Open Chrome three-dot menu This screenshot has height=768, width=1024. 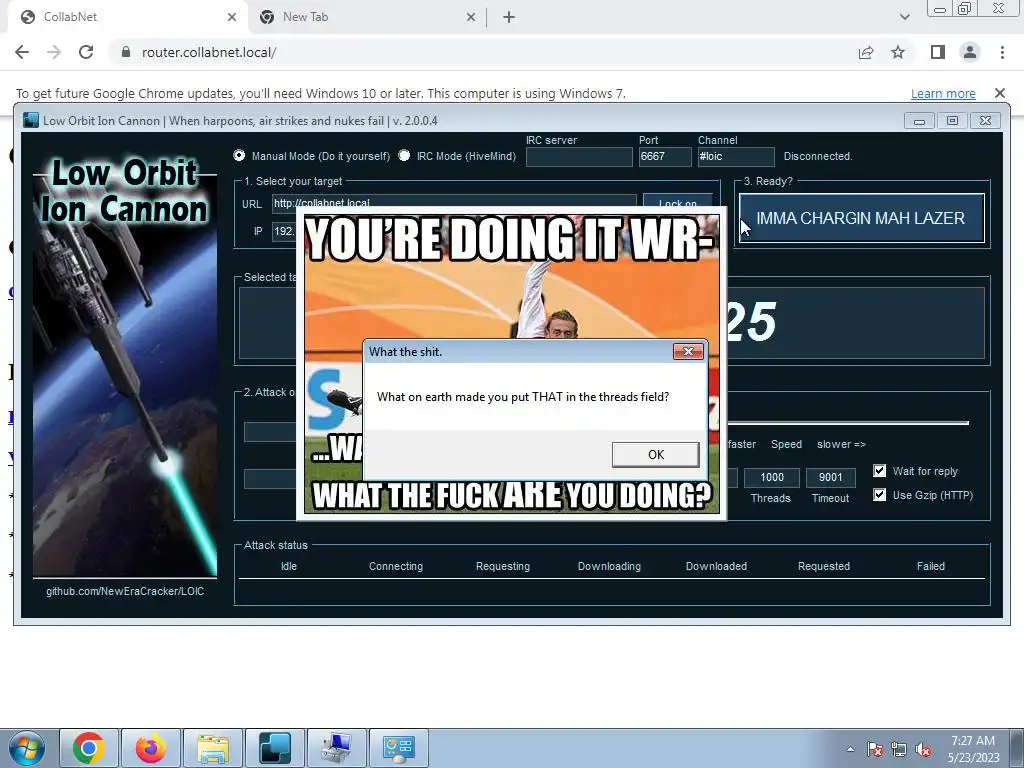(1002, 52)
